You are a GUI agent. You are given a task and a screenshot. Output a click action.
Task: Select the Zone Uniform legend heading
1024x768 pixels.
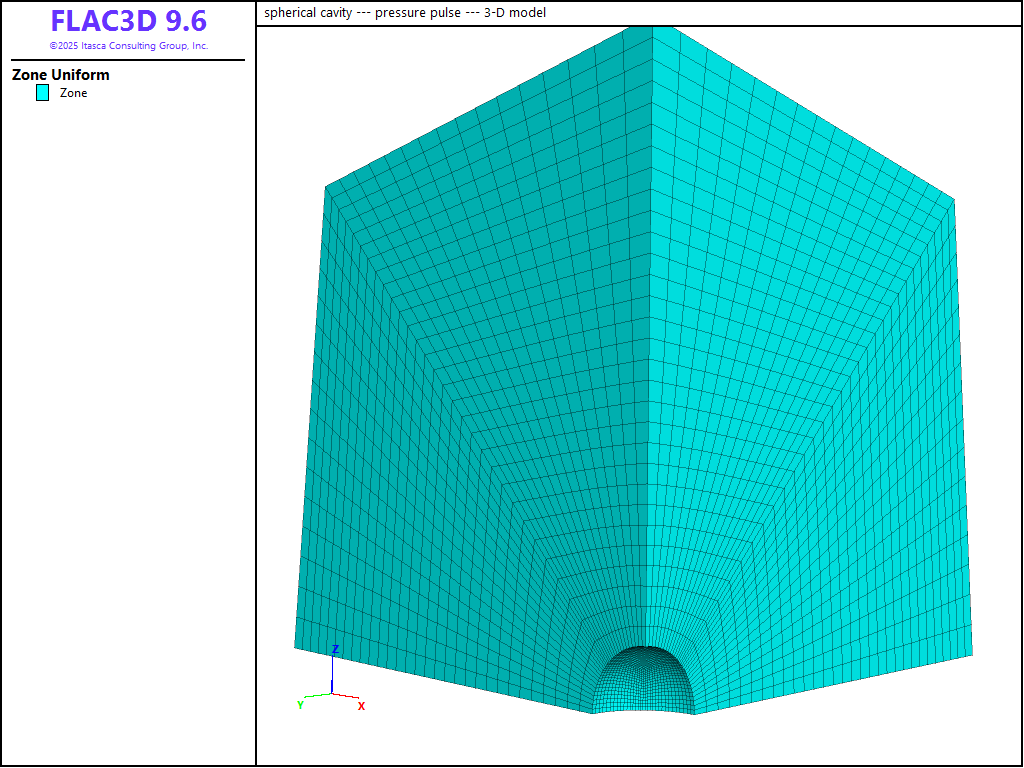tap(61, 75)
